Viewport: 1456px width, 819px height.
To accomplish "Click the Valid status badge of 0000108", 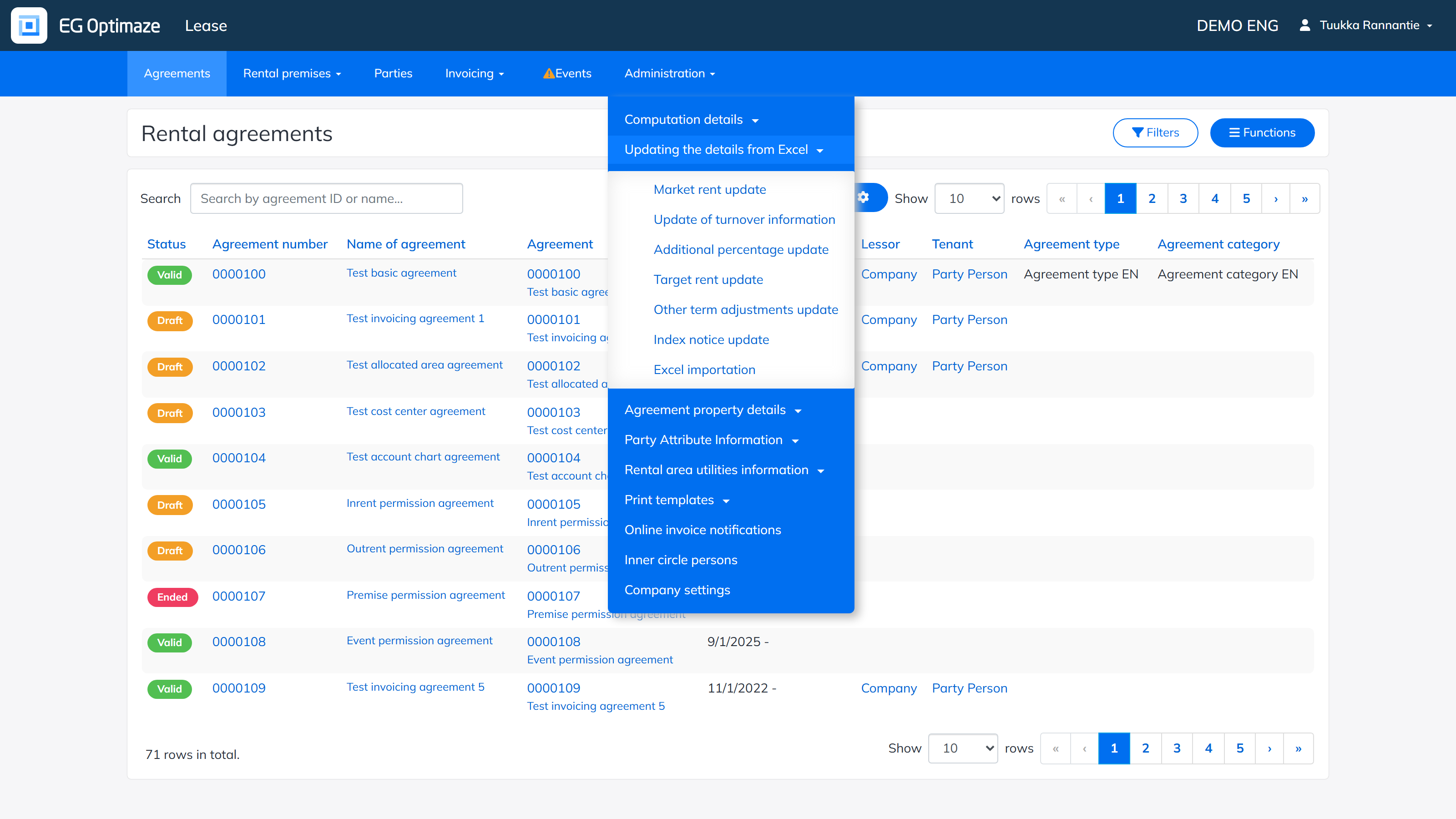I will coord(170,642).
